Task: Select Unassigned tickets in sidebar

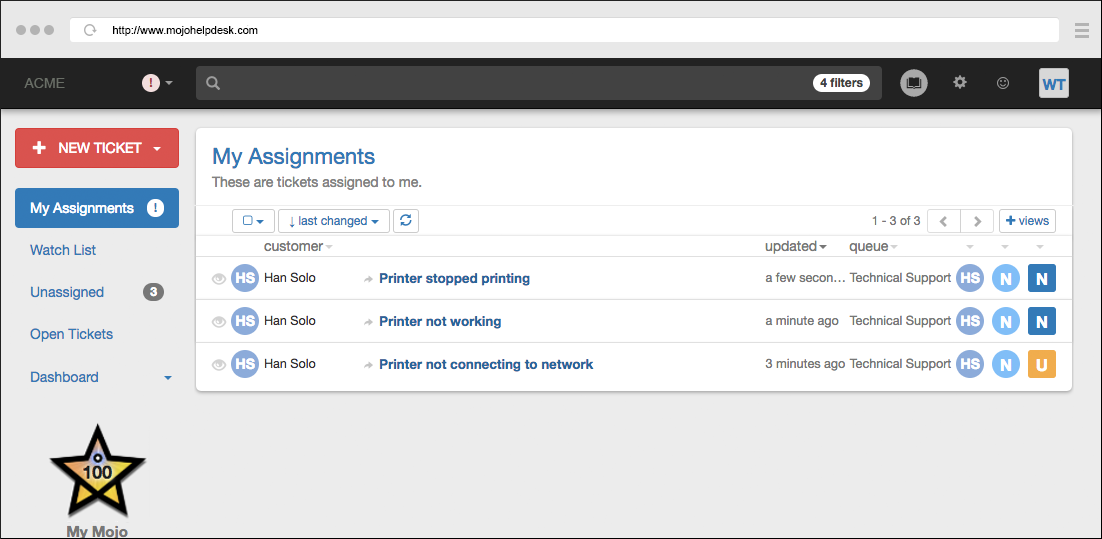Action: 67,292
